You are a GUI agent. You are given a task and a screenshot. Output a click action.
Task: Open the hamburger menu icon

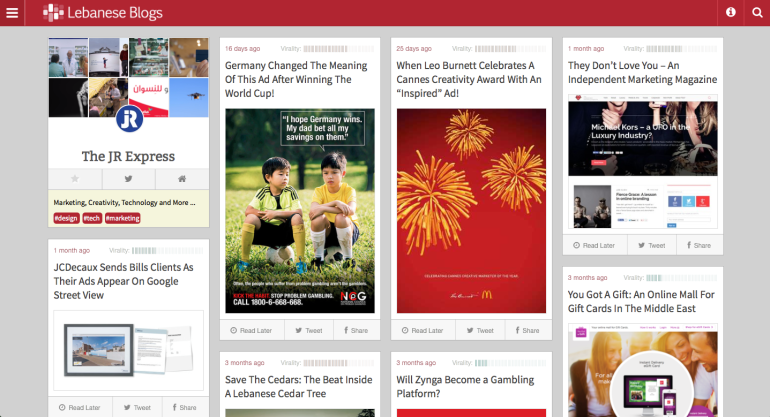click(x=12, y=13)
